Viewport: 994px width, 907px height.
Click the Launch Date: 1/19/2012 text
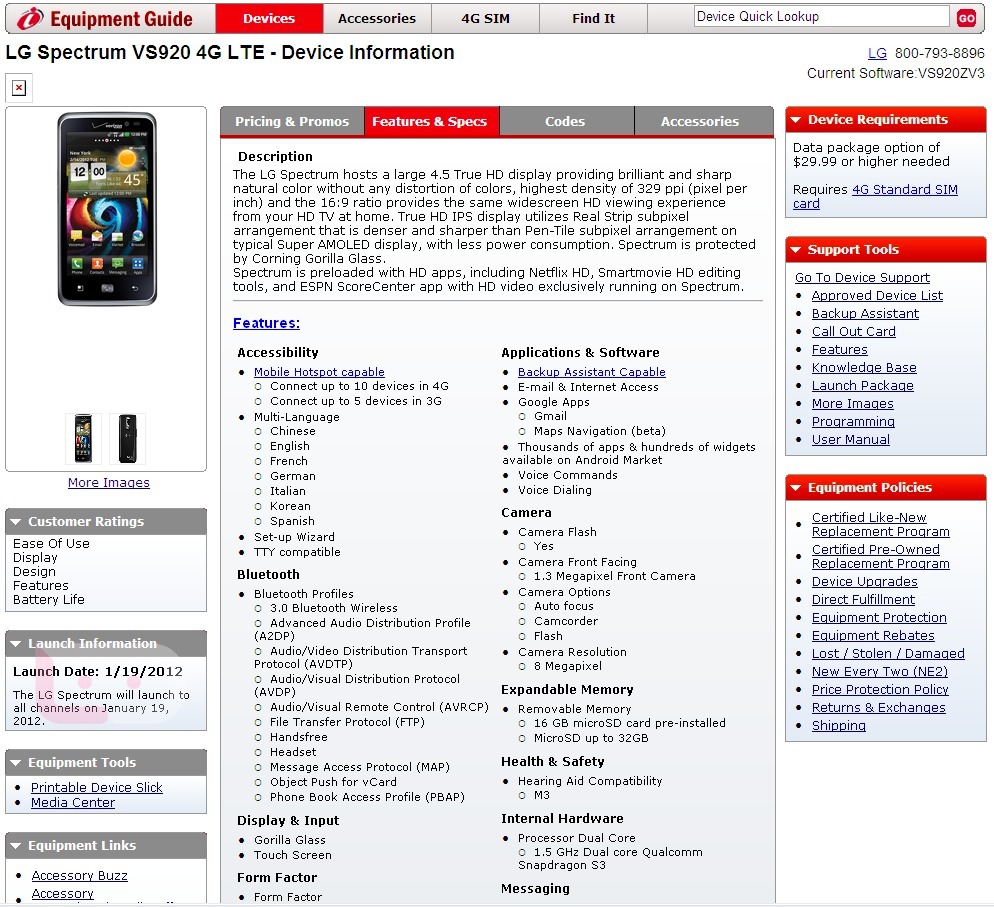click(x=98, y=671)
